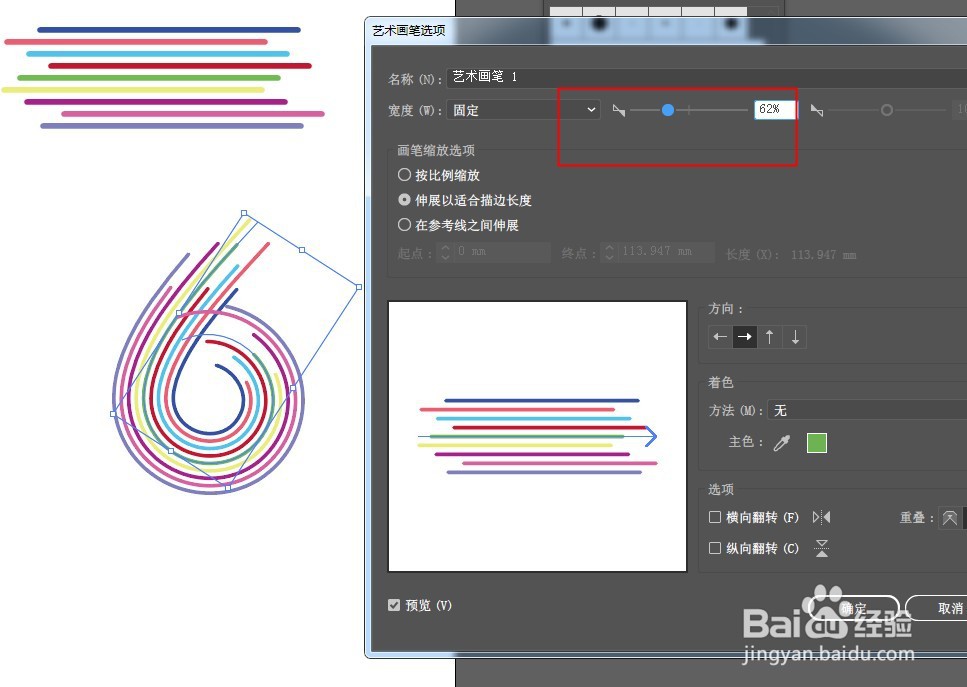Screen dimensions: 967x687
Task: Select the left direction arrow icon
Action: pyautogui.click(x=720, y=337)
